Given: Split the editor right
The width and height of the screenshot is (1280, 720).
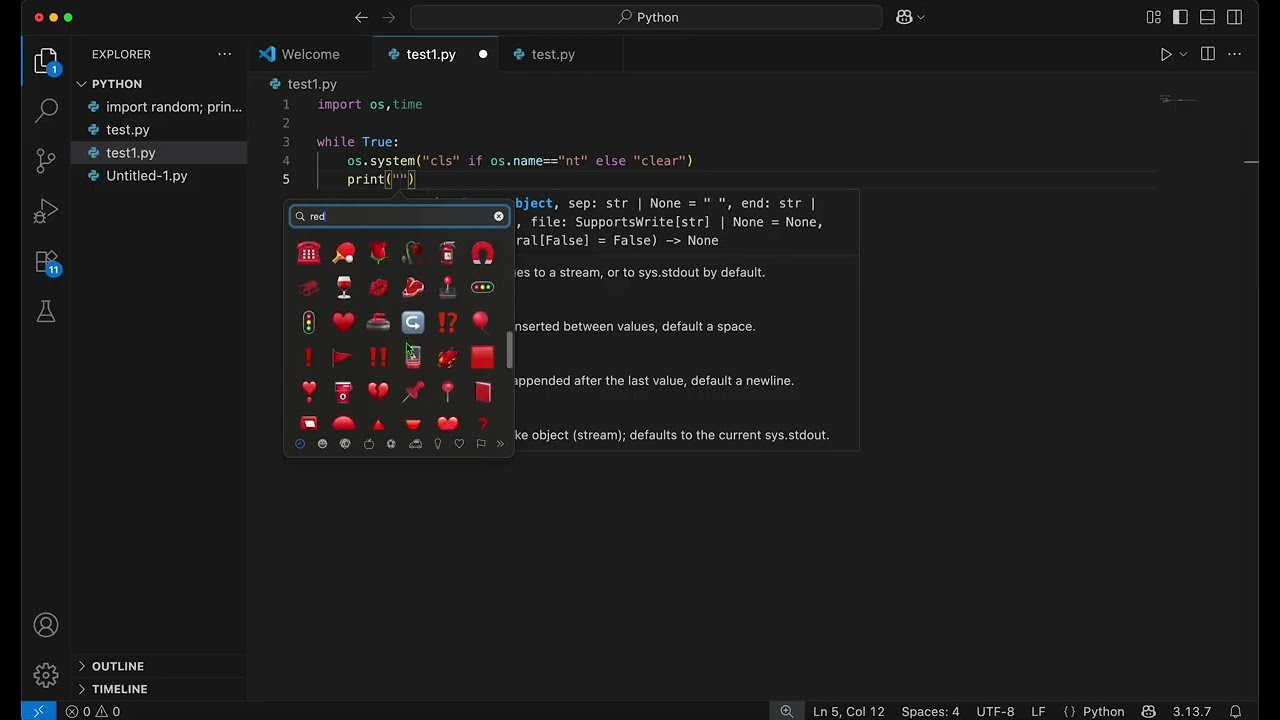Looking at the screenshot, I should coord(1208,54).
